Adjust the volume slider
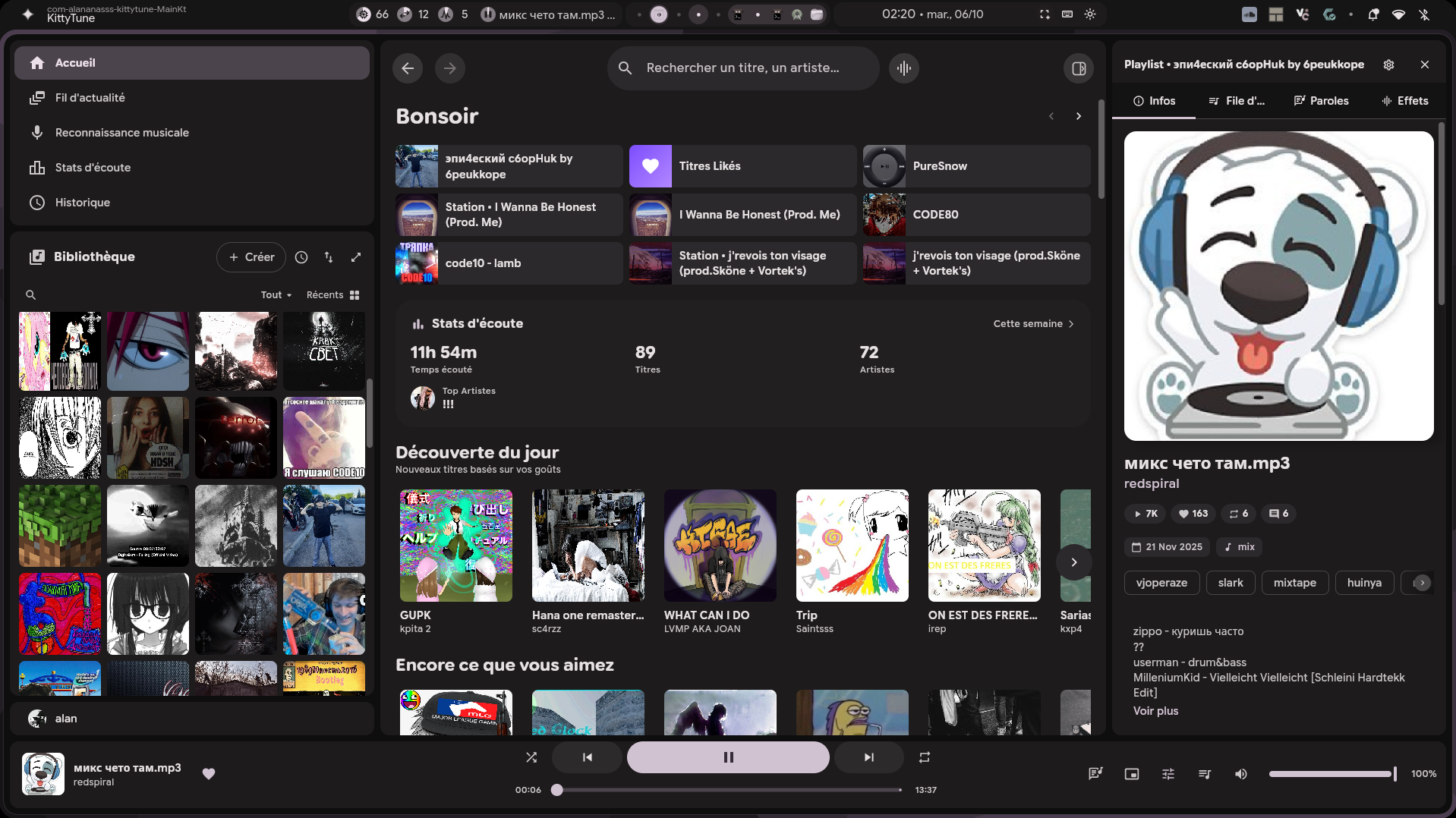Screen dimensions: 1456x818 1332,774
